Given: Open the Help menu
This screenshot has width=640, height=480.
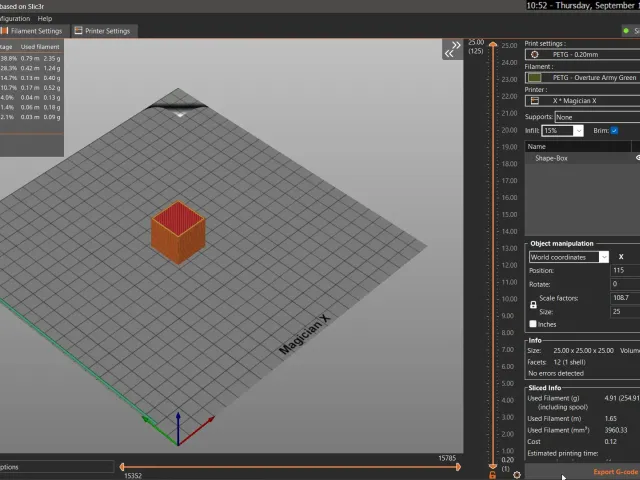Looking at the screenshot, I should (45, 19).
